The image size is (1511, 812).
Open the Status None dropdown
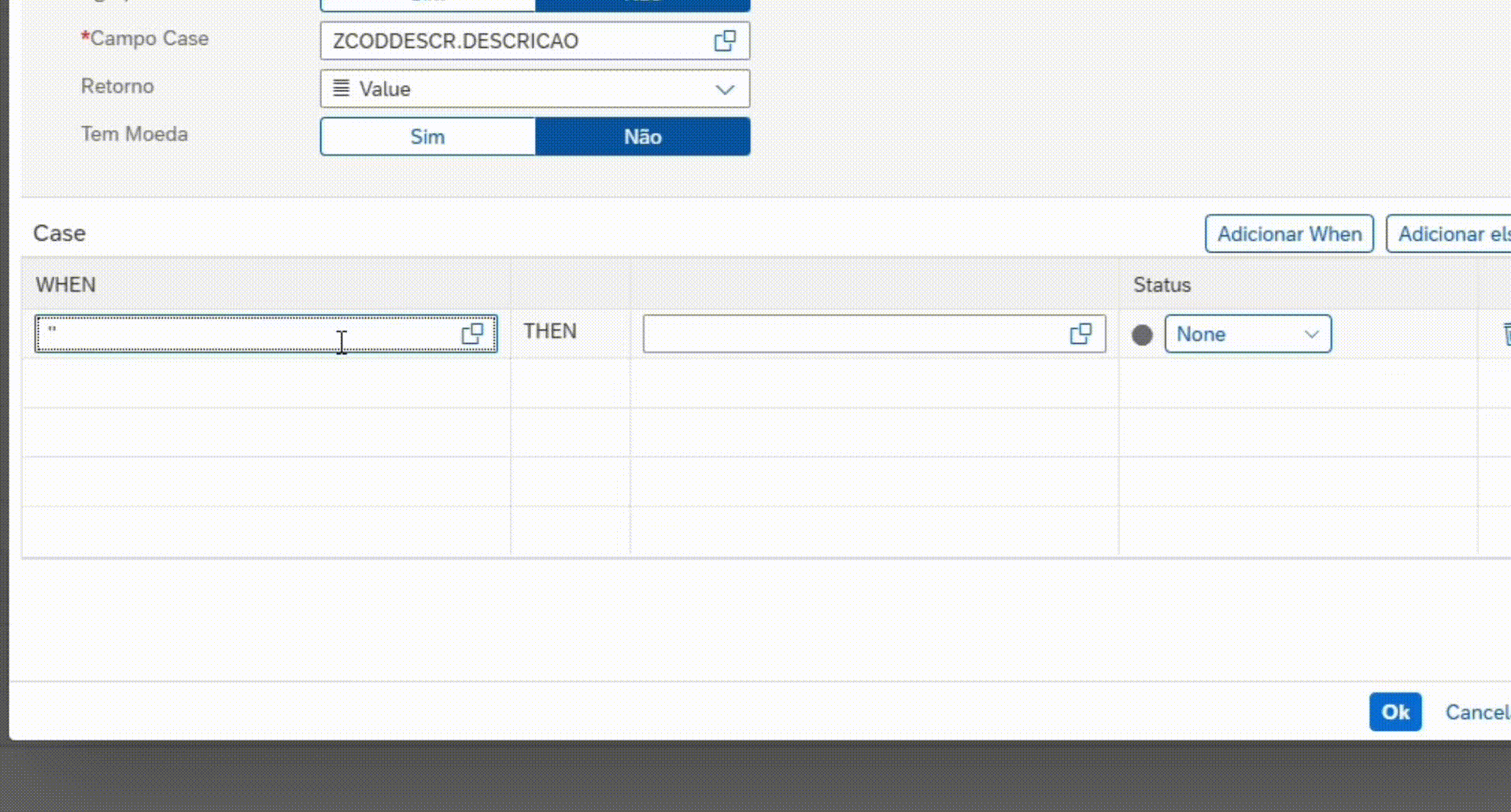1247,334
